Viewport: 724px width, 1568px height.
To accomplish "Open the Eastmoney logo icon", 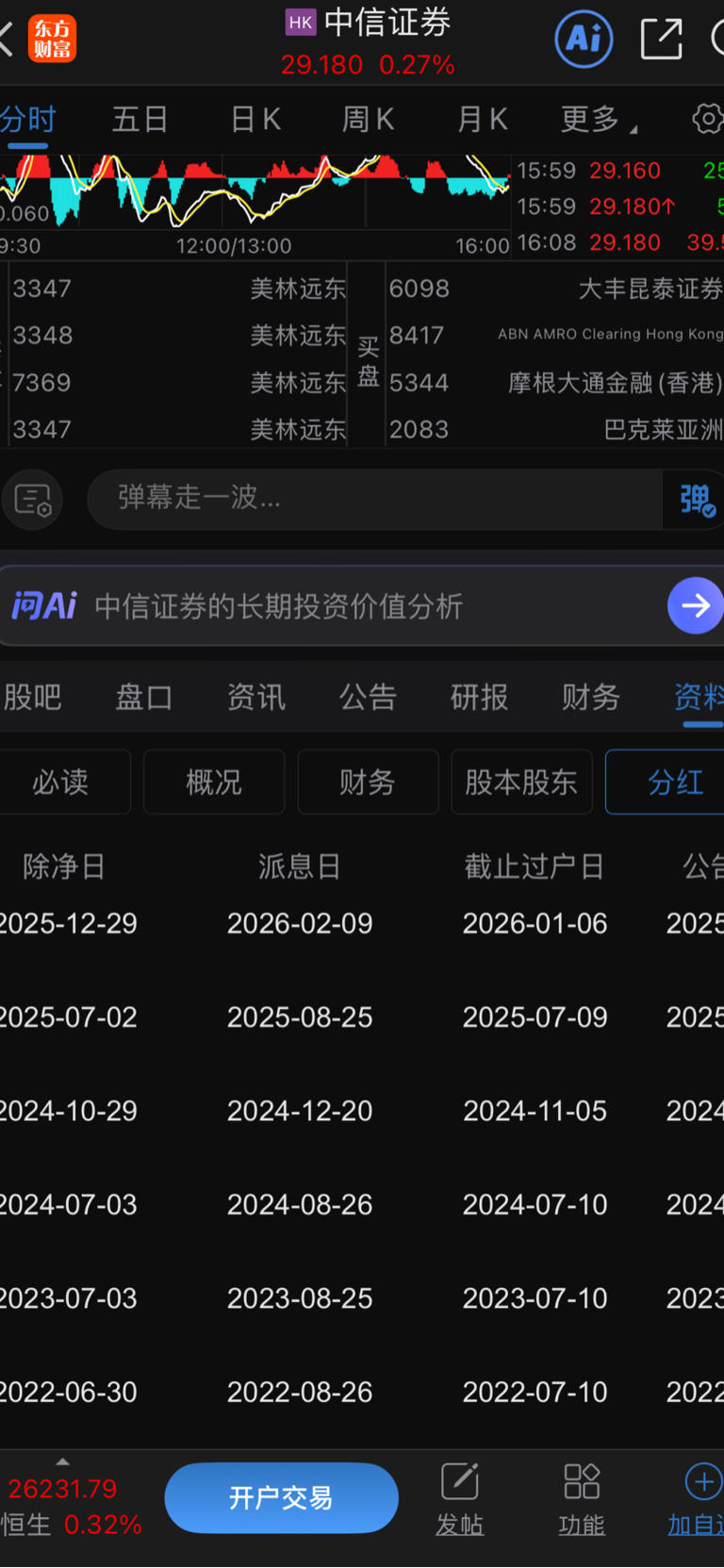I will pos(52,39).
